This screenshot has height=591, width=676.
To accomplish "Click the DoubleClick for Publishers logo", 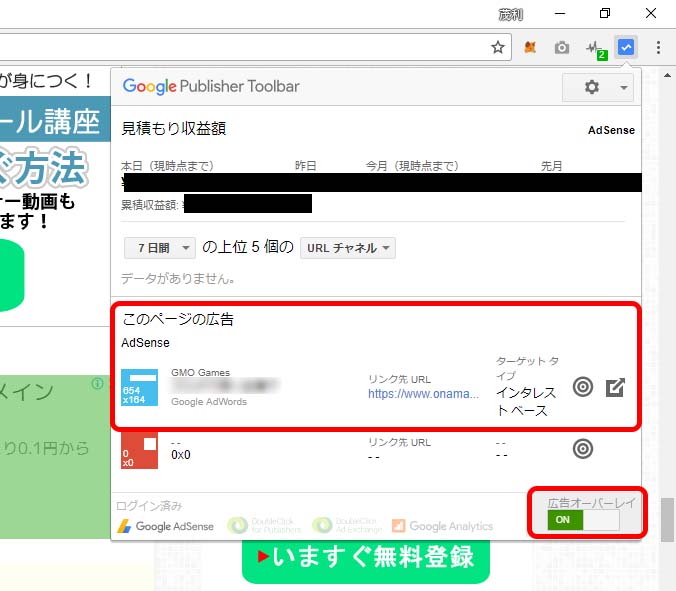I will (x=264, y=525).
